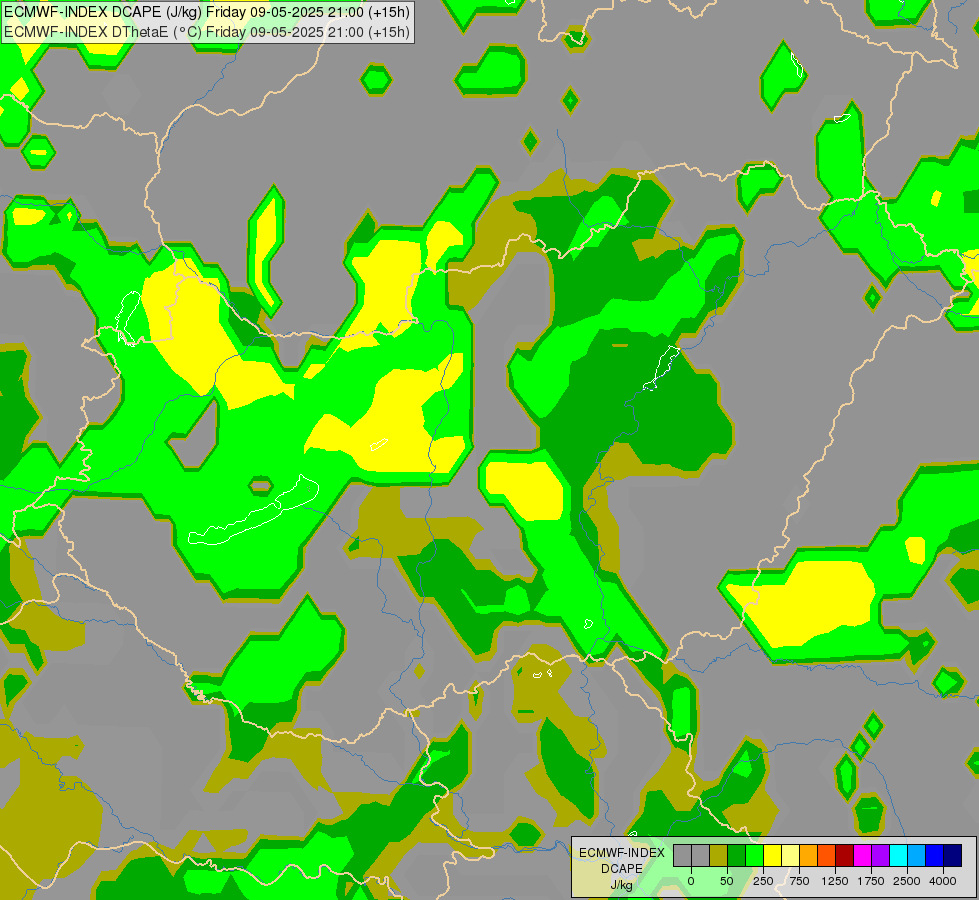
Task: Pick the navy legend swatch
Action: pyautogui.click(x=953, y=855)
